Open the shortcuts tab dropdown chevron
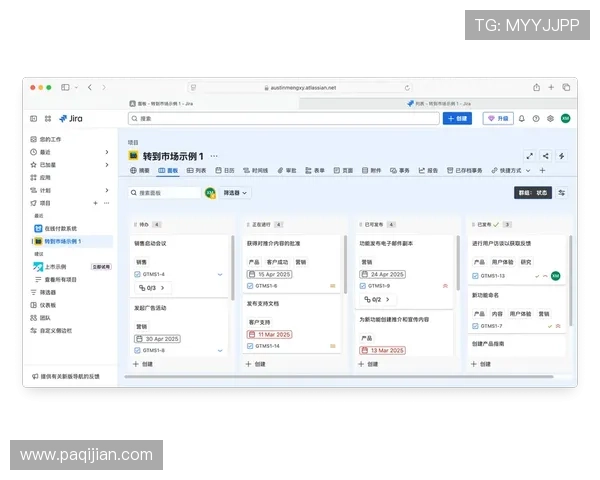The image size is (600, 480). (528, 170)
